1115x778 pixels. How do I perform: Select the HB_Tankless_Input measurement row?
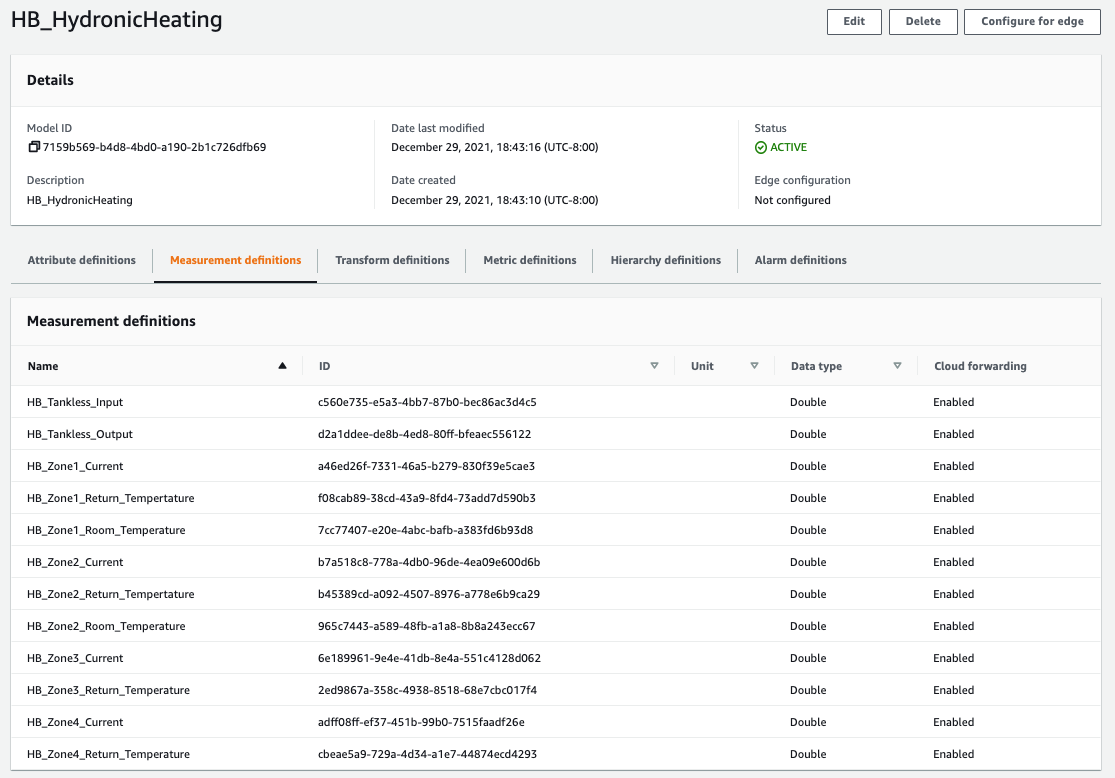(75, 402)
